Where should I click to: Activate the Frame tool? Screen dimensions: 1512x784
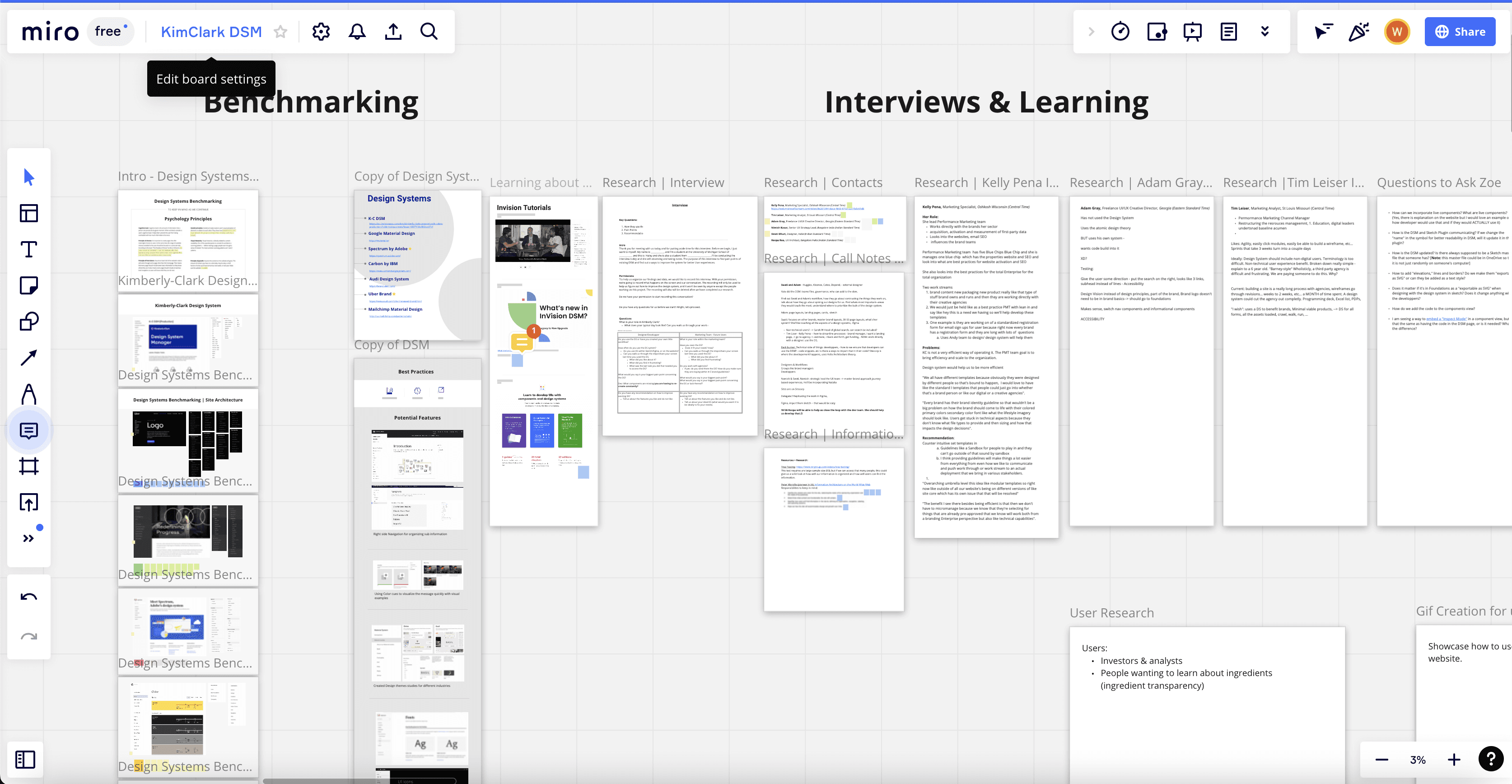29,466
